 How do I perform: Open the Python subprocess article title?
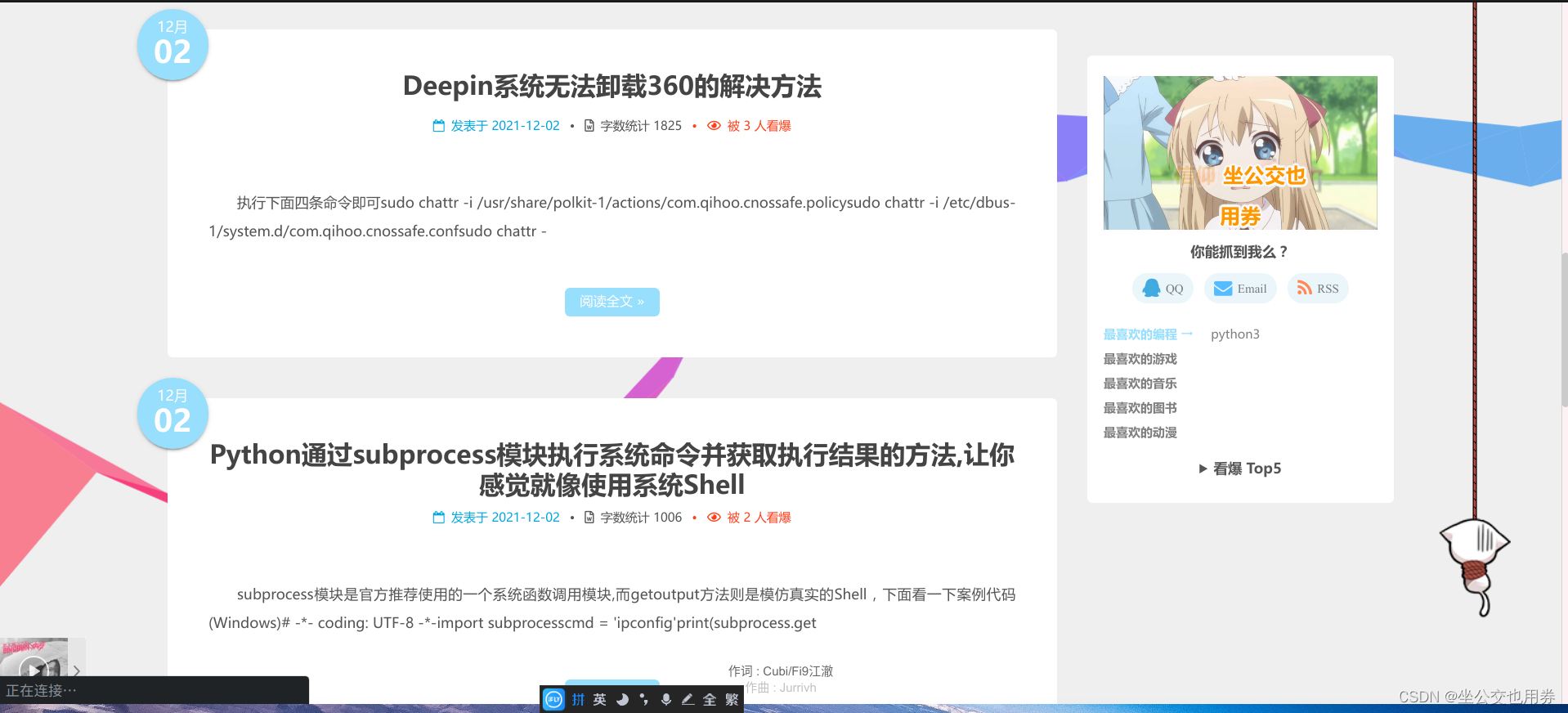[612, 469]
